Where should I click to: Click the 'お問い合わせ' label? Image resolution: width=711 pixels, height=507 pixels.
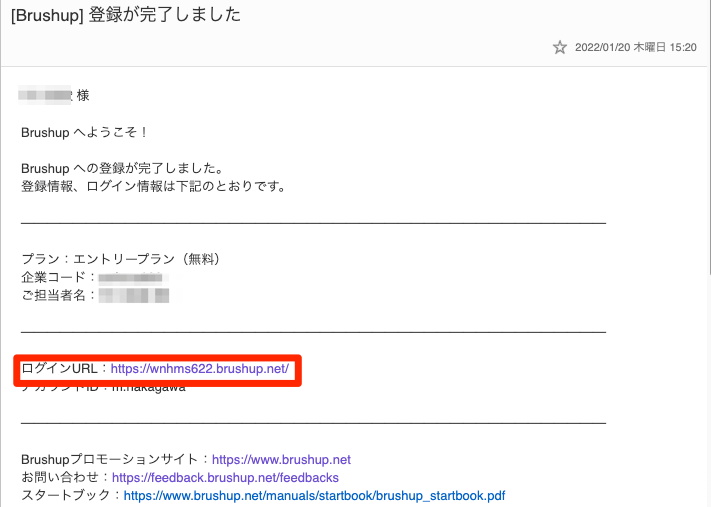(59, 478)
